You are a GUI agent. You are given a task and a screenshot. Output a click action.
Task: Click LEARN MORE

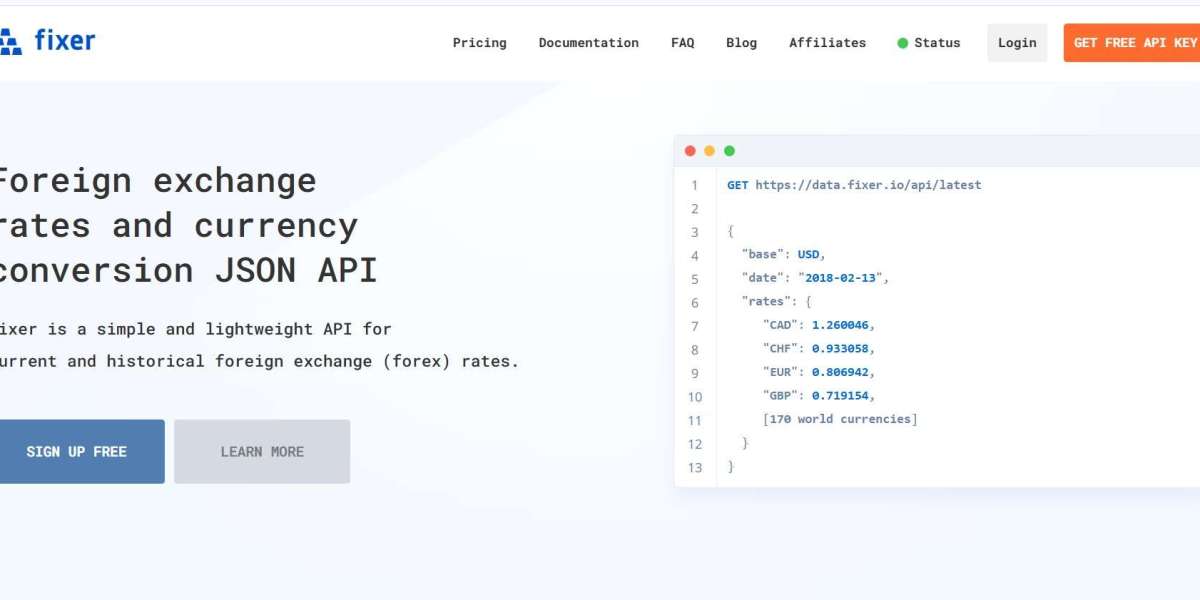(x=262, y=451)
